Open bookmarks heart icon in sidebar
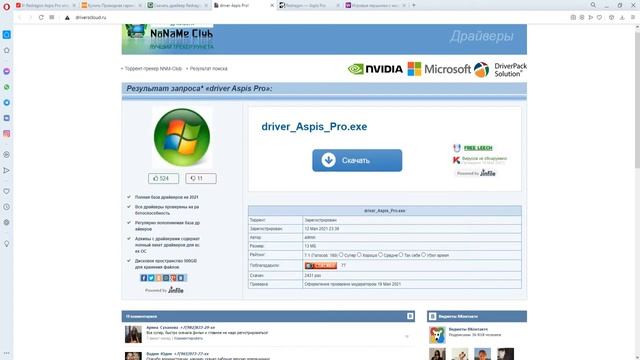This screenshot has width=640, height=360. tap(7, 191)
